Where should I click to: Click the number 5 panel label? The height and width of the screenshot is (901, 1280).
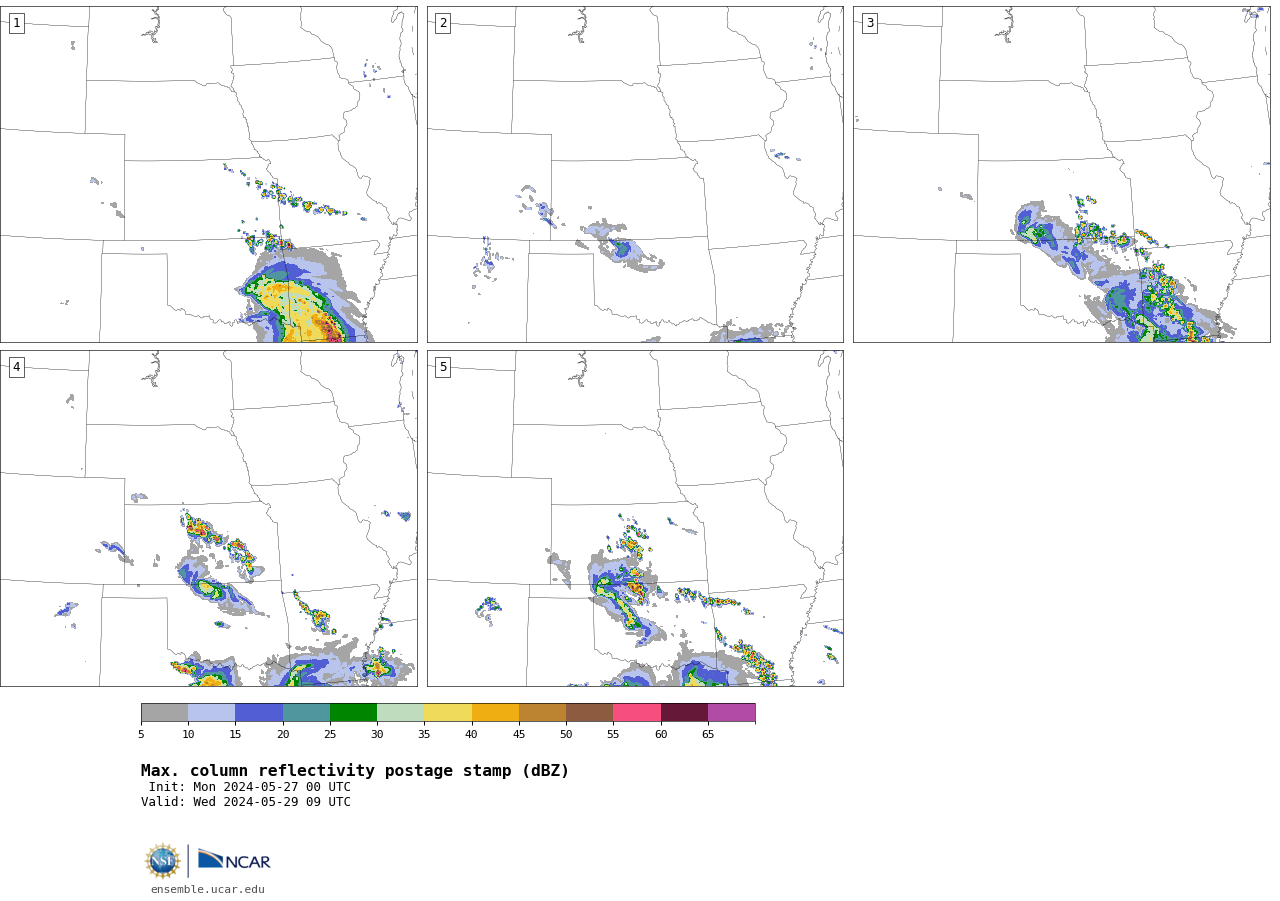coord(443,367)
